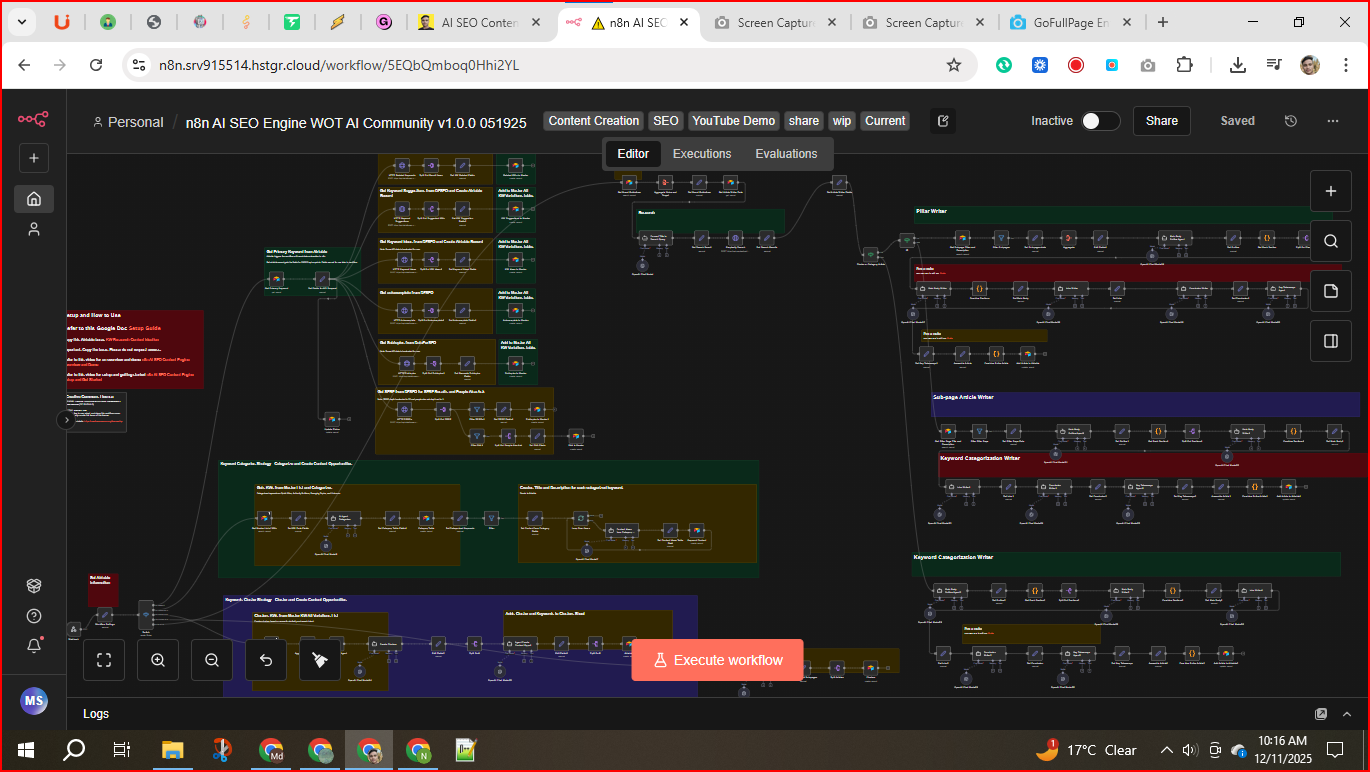Open the Chrome three-dot menu
Viewport: 1370px width, 772px height.
click(x=1345, y=65)
